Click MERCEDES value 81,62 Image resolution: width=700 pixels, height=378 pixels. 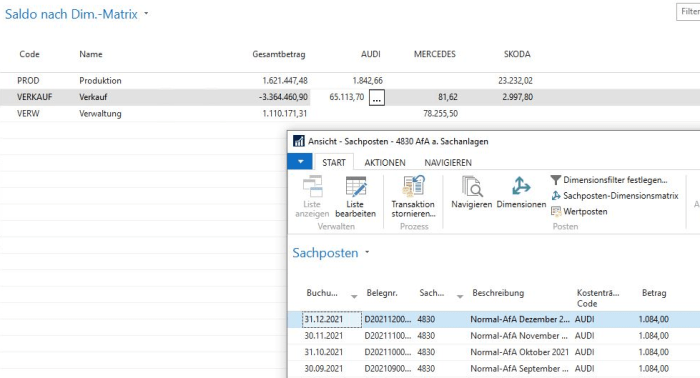click(x=448, y=97)
